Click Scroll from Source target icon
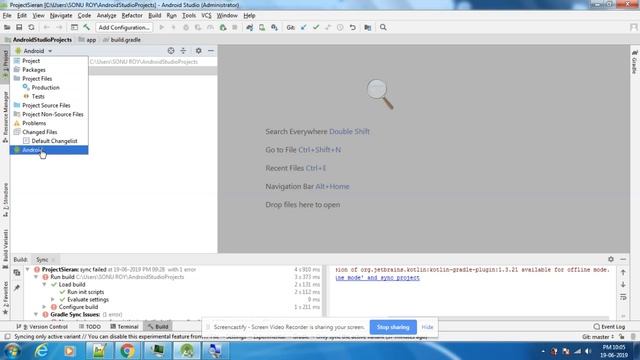The height and width of the screenshot is (360, 640). pos(171,51)
